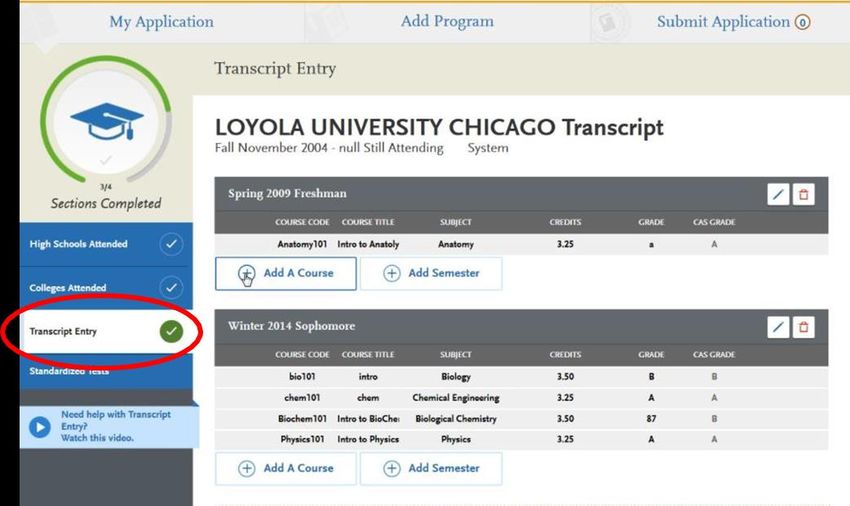Click the 'System' label under title

[488, 148]
